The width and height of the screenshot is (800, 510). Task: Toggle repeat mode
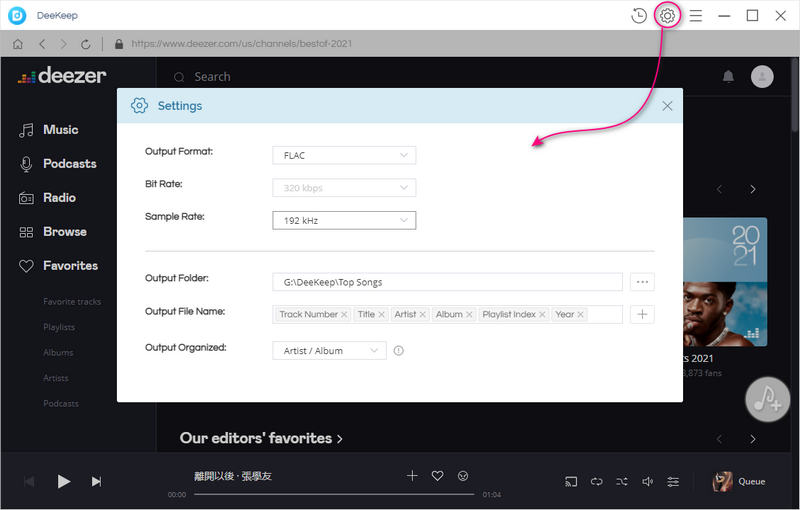(x=596, y=481)
